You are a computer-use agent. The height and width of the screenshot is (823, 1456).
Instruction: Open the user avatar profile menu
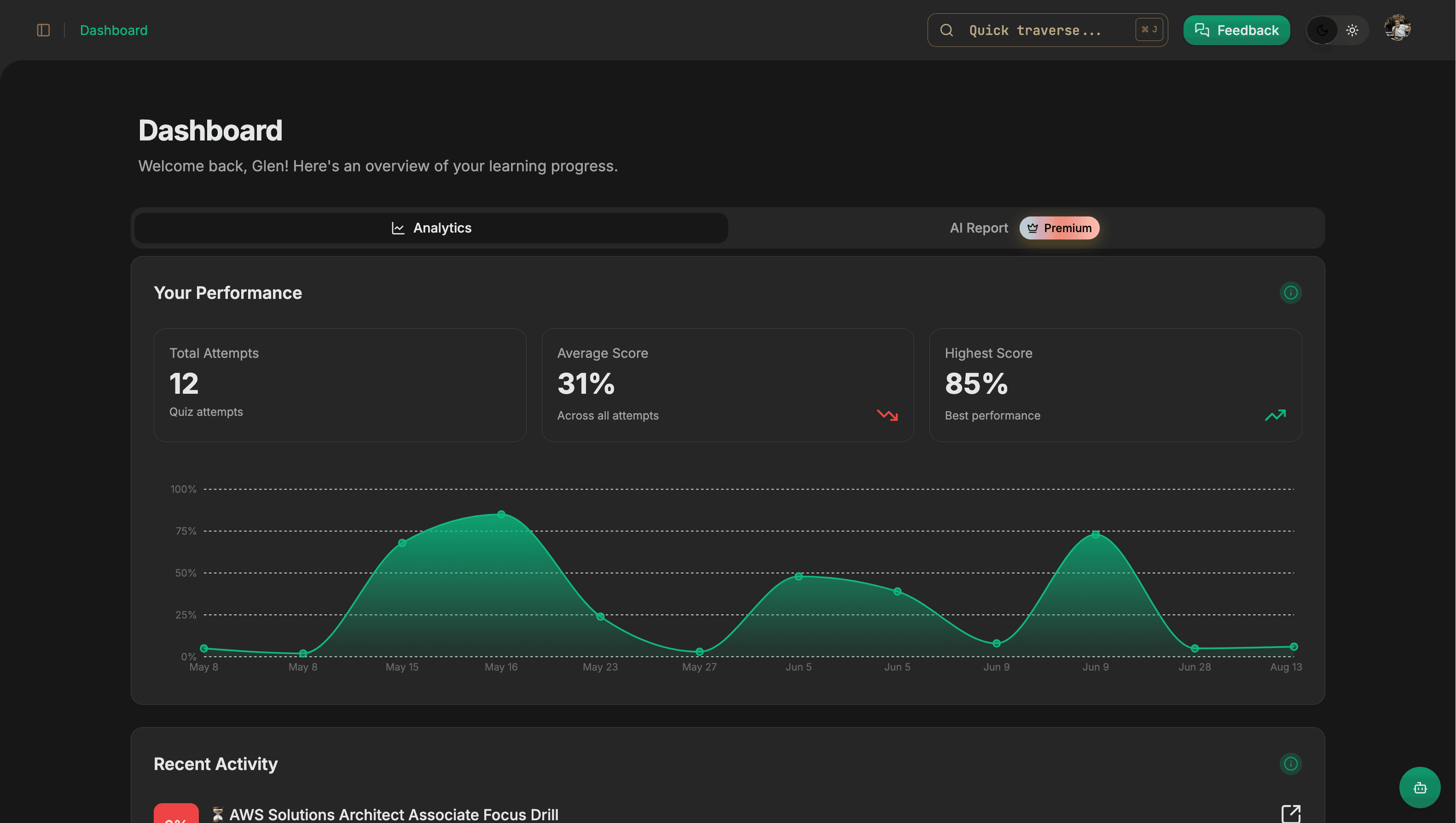click(1398, 28)
